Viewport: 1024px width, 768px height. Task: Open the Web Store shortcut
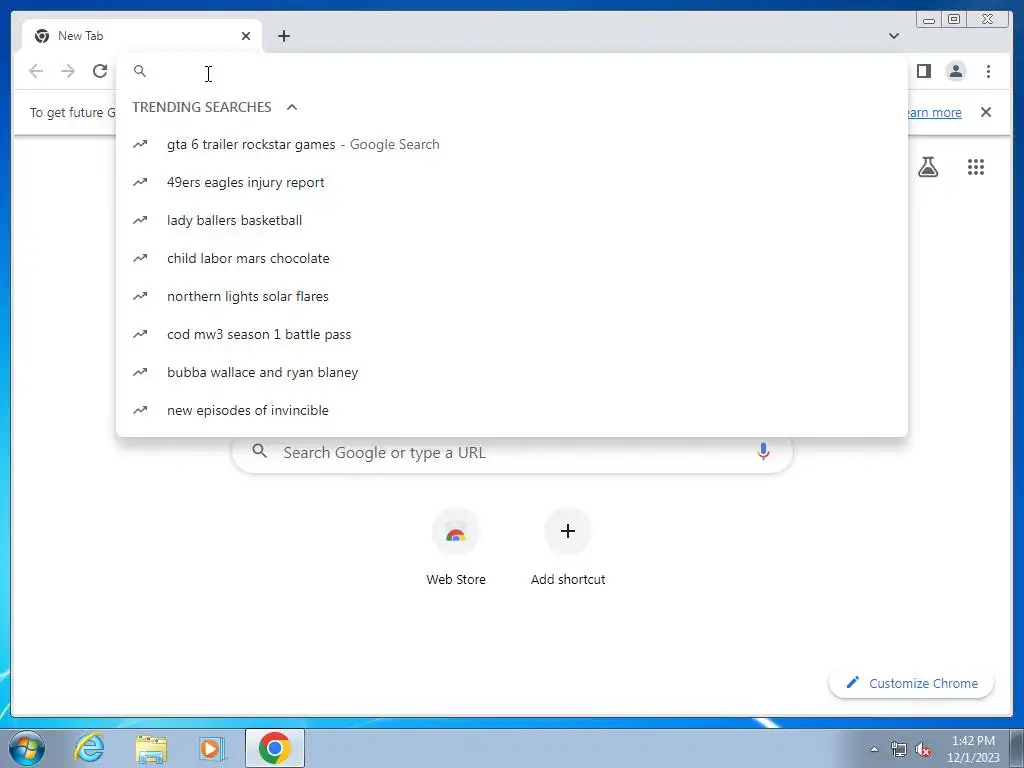tap(456, 547)
